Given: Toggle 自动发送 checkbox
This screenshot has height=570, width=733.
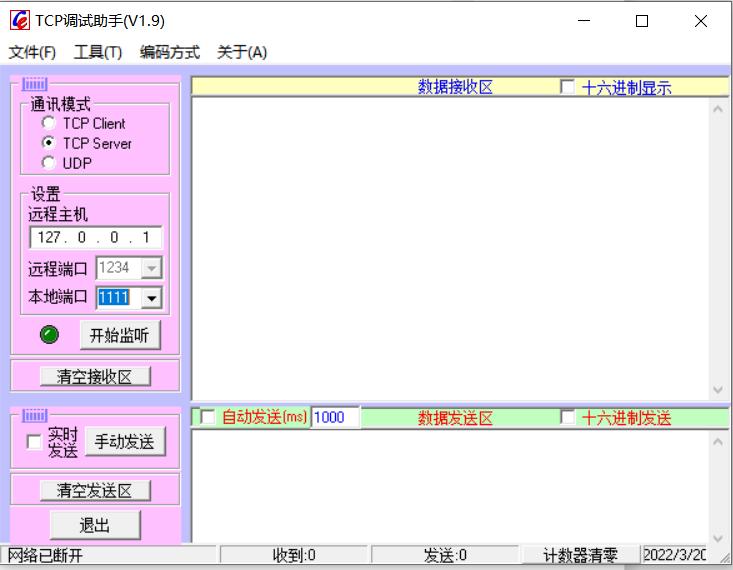Looking at the screenshot, I should point(208,417).
